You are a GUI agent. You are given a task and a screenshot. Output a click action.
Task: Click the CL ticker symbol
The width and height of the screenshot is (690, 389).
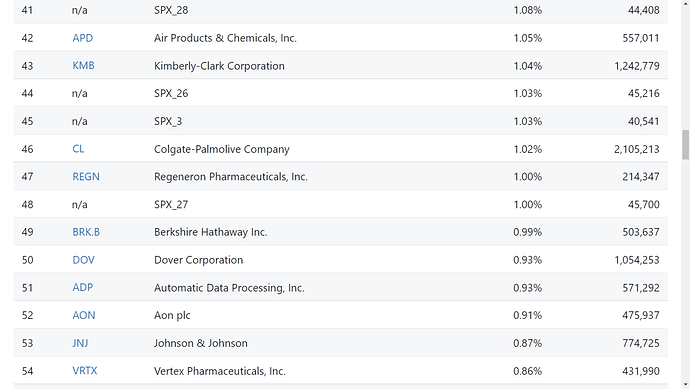coord(78,149)
